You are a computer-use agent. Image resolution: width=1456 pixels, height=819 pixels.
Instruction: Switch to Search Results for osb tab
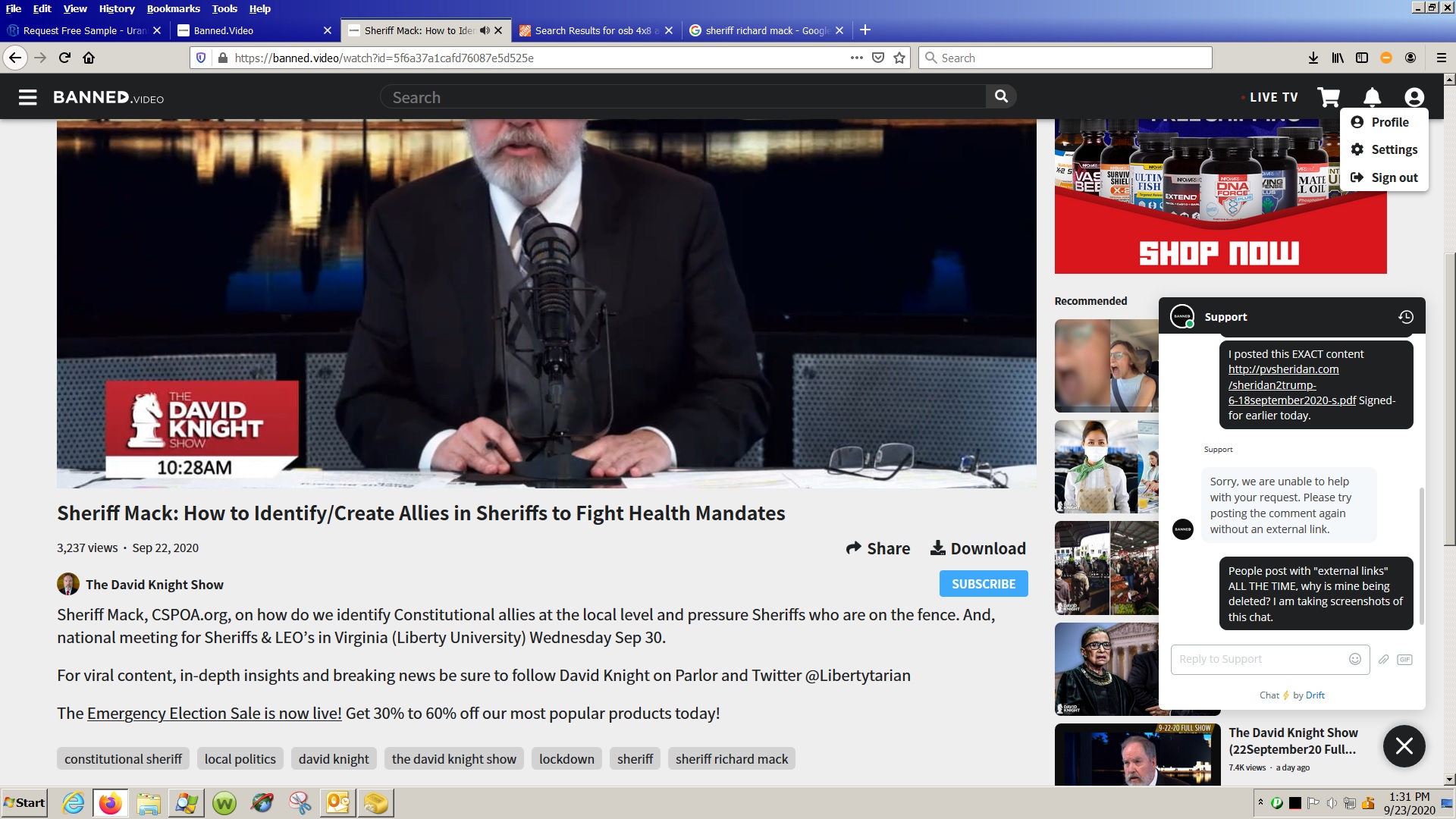[595, 30]
